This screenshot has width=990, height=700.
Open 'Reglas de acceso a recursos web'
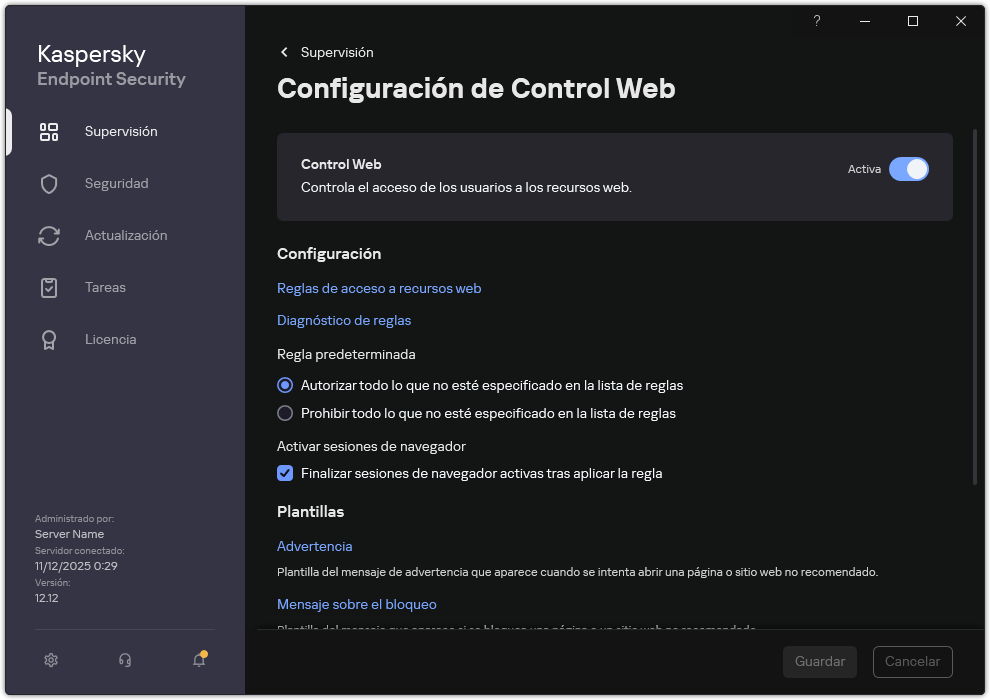coord(378,288)
